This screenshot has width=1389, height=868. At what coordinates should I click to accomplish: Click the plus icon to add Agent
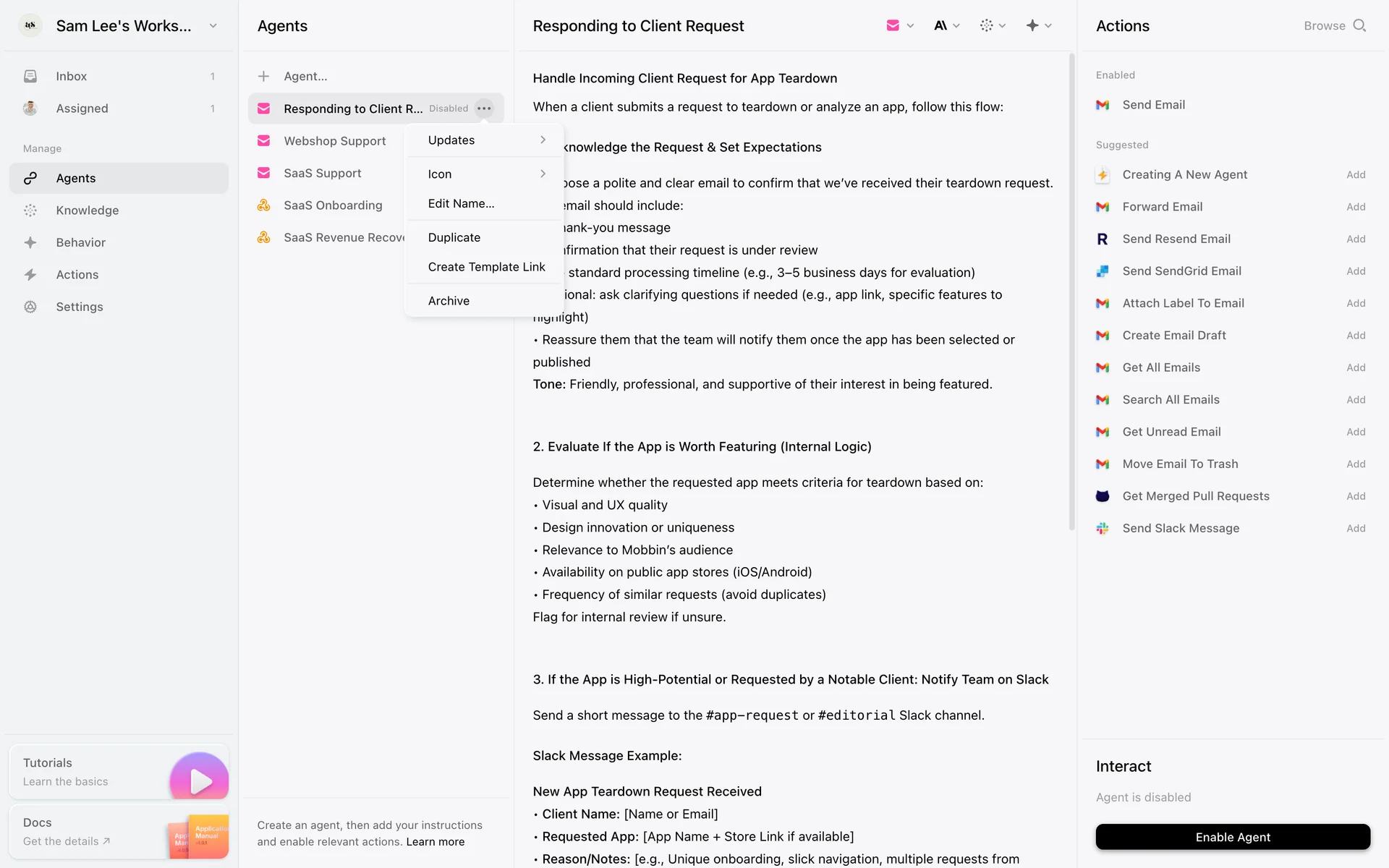pyautogui.click(x=264, y=77)
